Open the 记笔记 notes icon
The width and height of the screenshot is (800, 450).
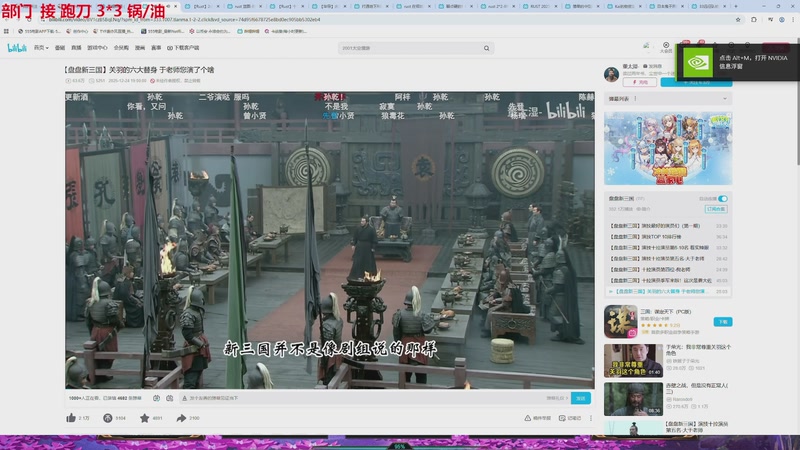pos(562,418)
